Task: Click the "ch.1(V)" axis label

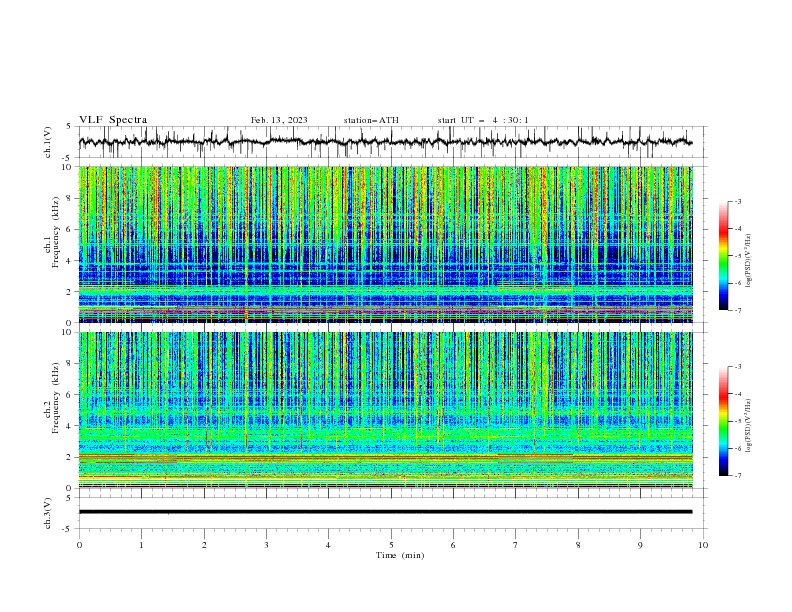Action: coord(48,142)
